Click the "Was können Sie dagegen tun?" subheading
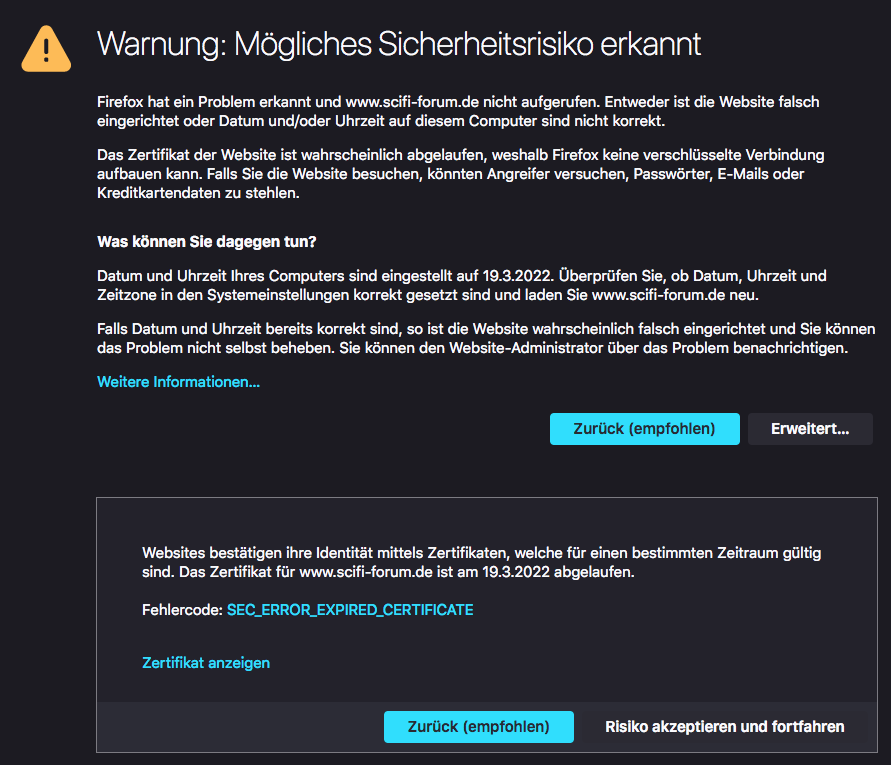This screenshot has height=765, width=891. (x=207, y=242)
